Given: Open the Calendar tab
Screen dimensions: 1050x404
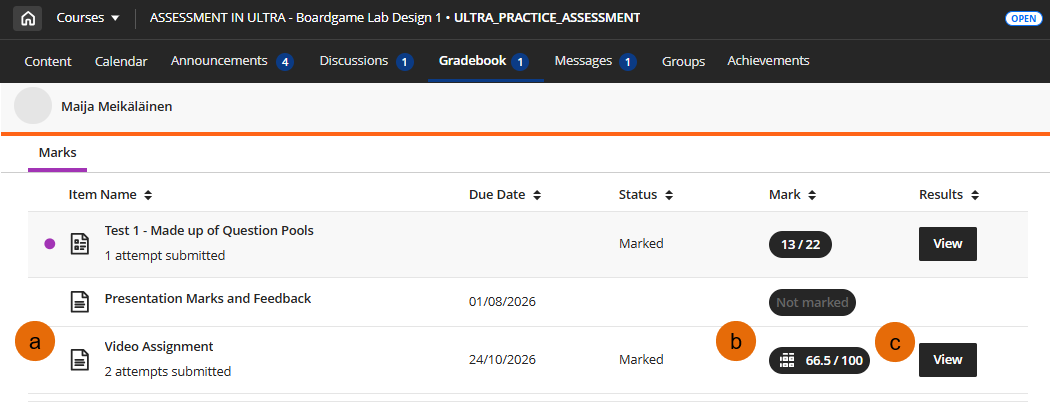Looking at the screenshot, I should (x=121, y=62).
